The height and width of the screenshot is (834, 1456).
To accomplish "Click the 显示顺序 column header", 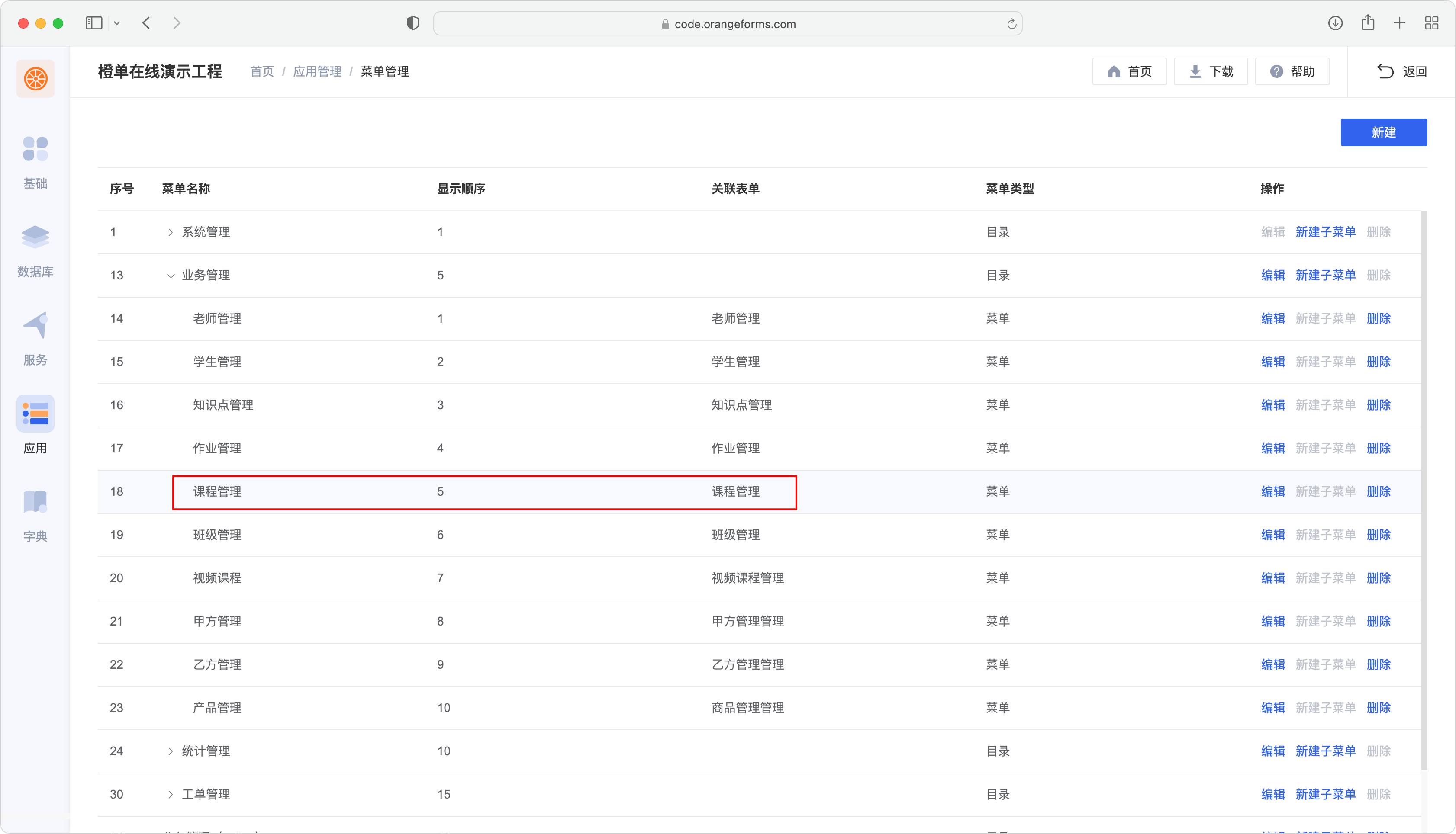I will pos(461,189).
